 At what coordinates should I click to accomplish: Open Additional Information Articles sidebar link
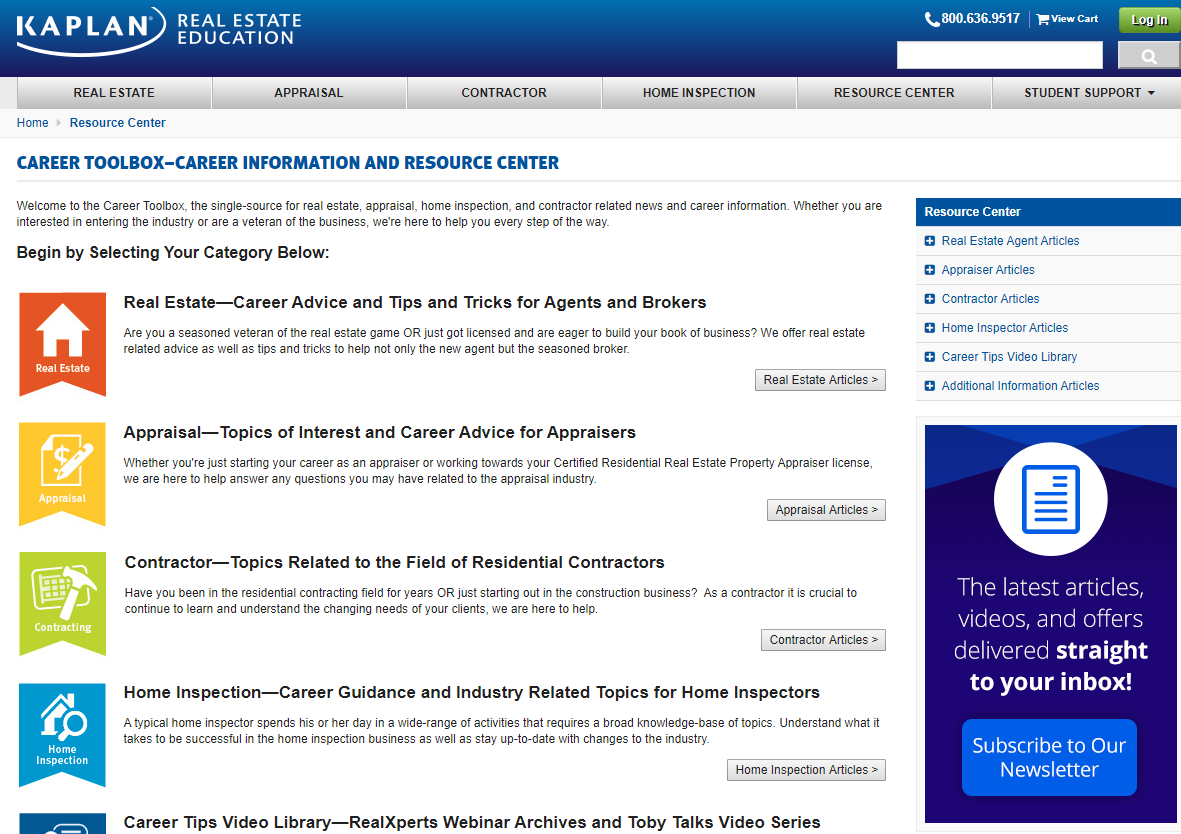coord(1020,386)
